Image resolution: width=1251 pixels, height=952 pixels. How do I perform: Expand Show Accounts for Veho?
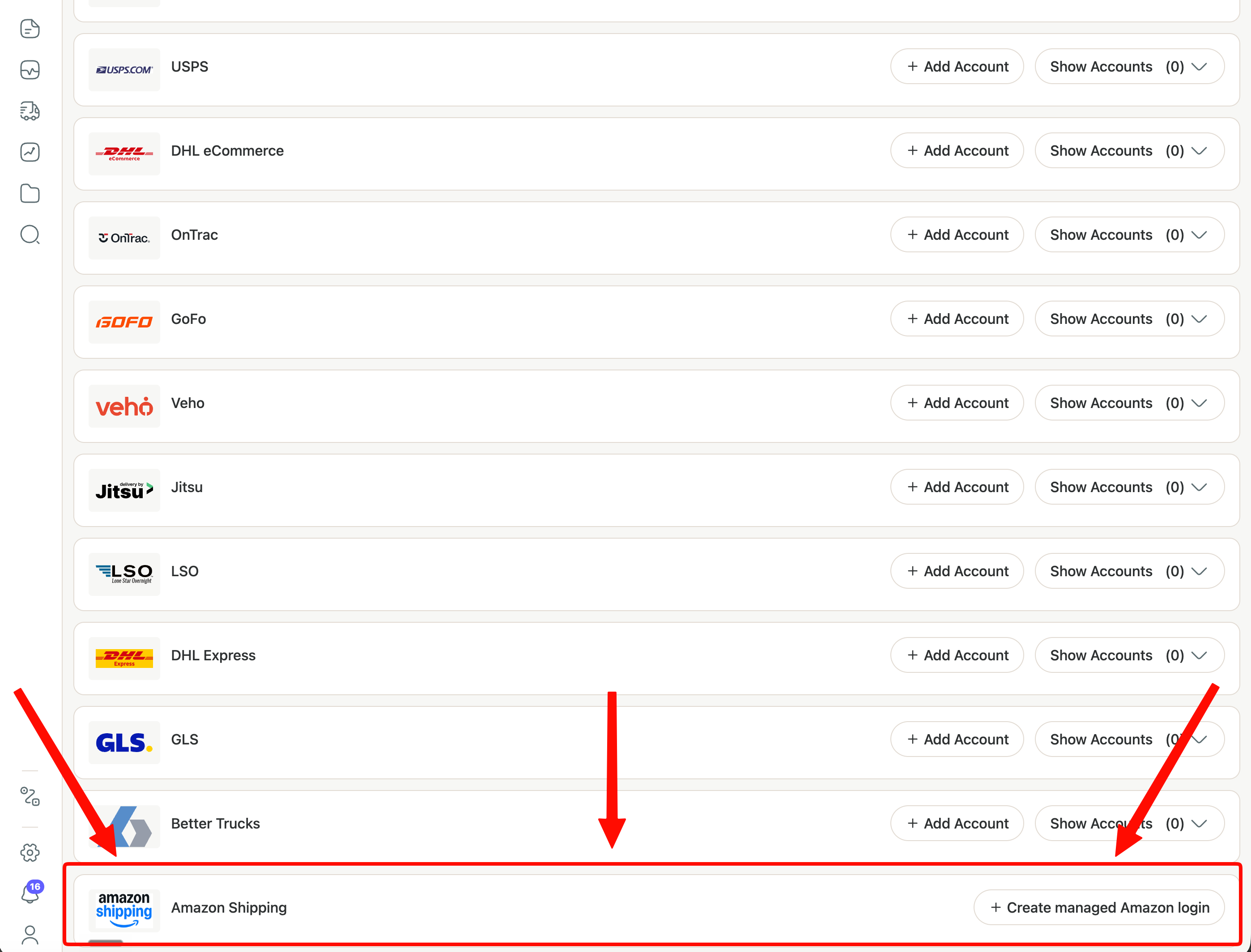(x=1129, y=403)
